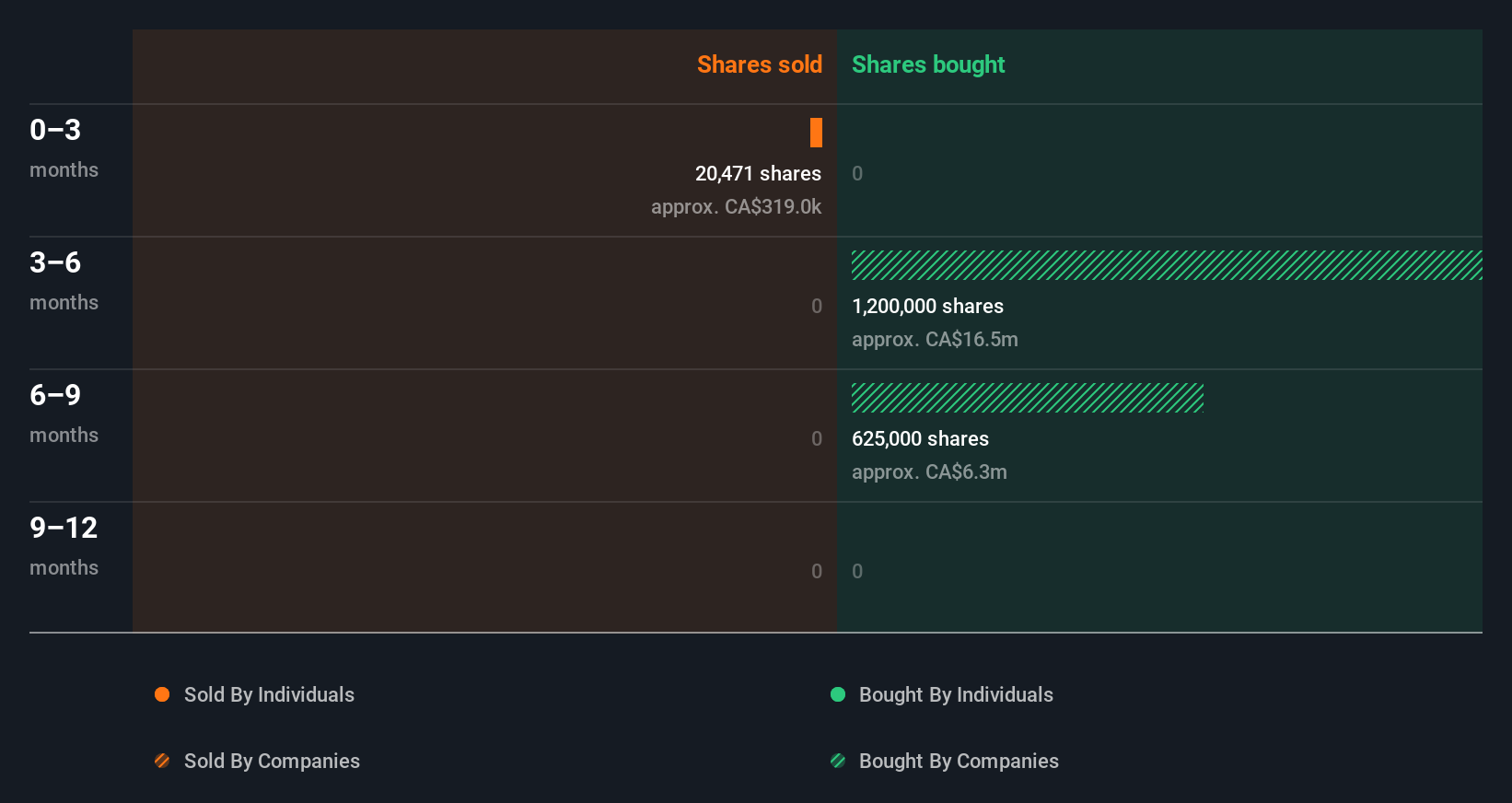Image resolution: width=1512 pixels, height=803 pixels.
Task: Toggle the Sold By Individuals legend label
Action: [269, 694]
